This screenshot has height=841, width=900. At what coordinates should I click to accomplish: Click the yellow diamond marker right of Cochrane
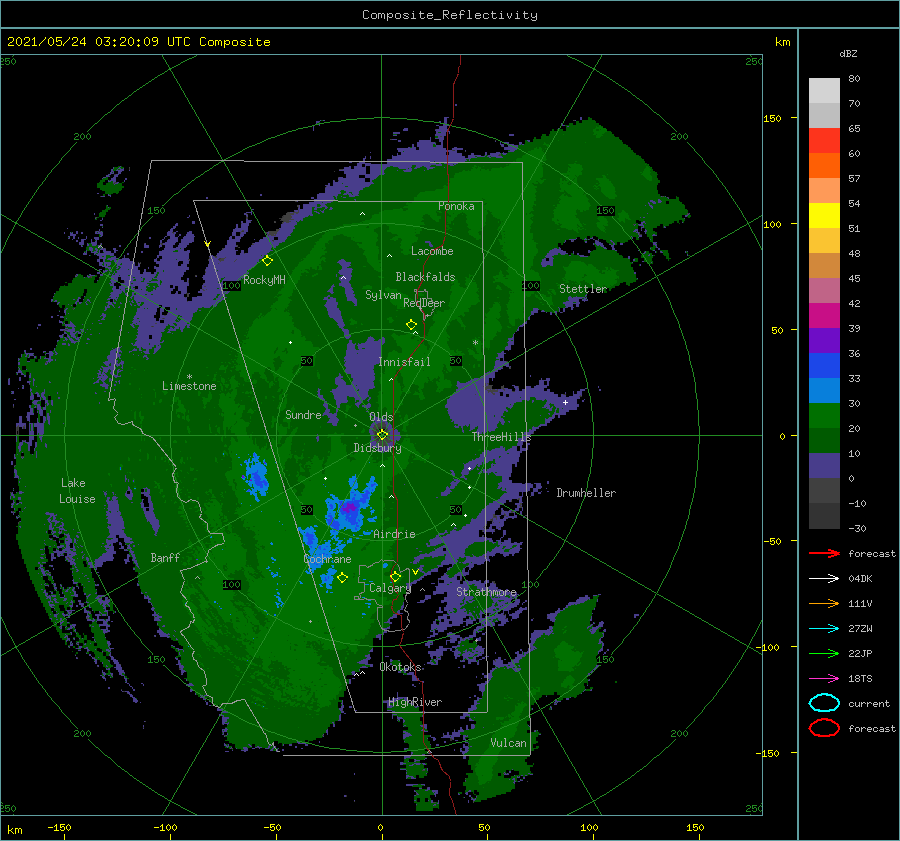click(x=342, y=578)
